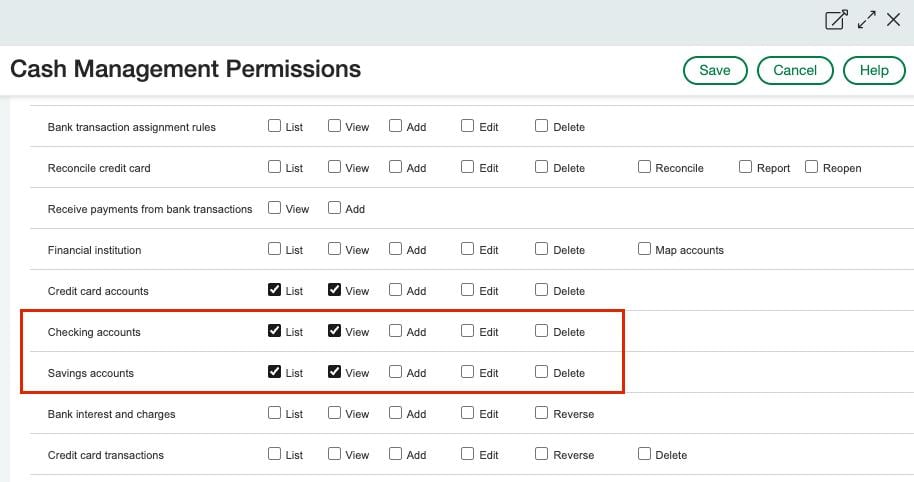This screenshot has height=482, width=914.
Task: Enable List for Bank transaction assignment rules
Action: (x=274, y=126)
